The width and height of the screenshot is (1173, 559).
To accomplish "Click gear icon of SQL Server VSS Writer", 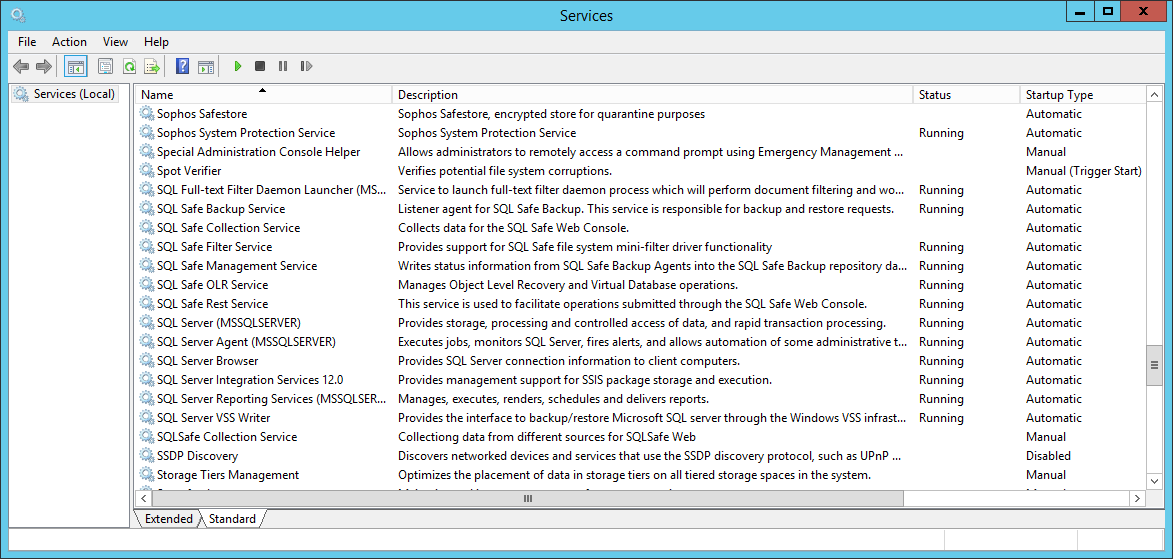I will [x=147, y=418].
